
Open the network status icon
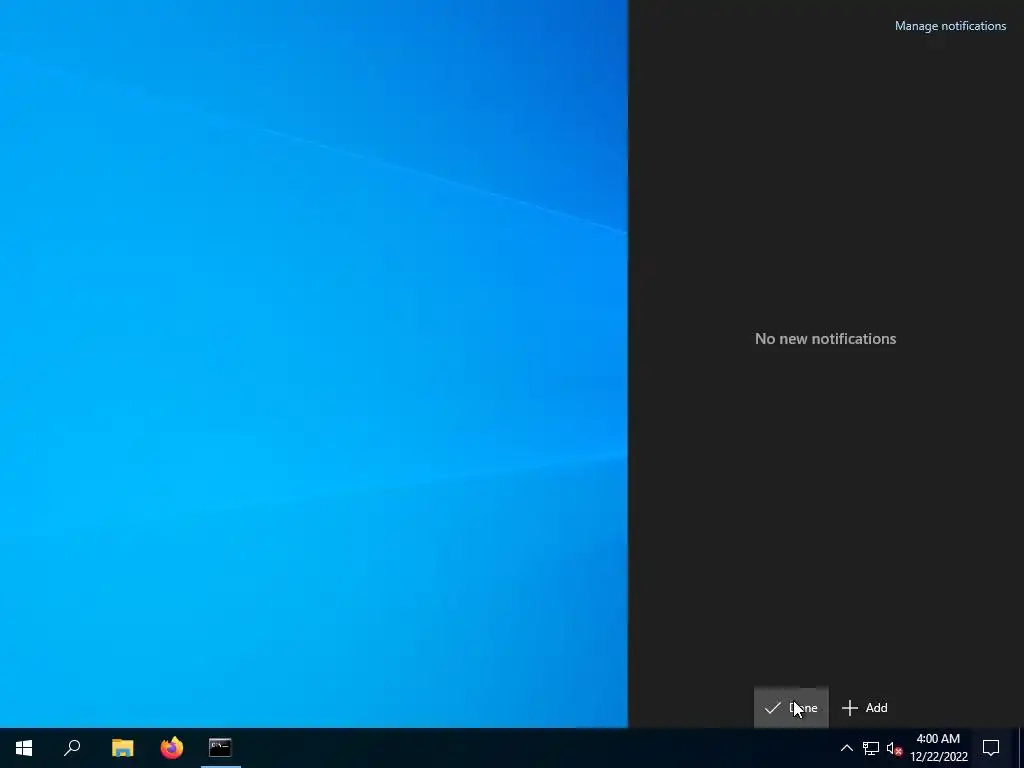click(871, 748)
